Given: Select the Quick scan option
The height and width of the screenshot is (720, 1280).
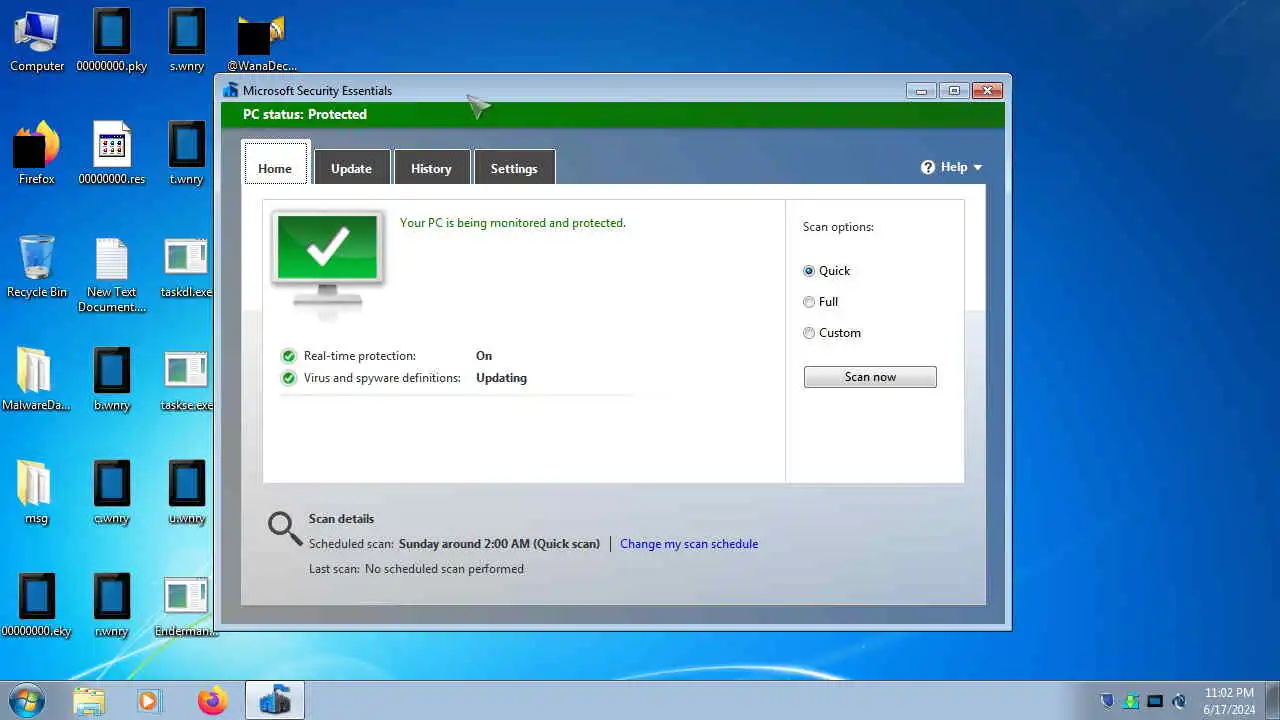Looking at the screenshot, I should click(x=827, y=271).
